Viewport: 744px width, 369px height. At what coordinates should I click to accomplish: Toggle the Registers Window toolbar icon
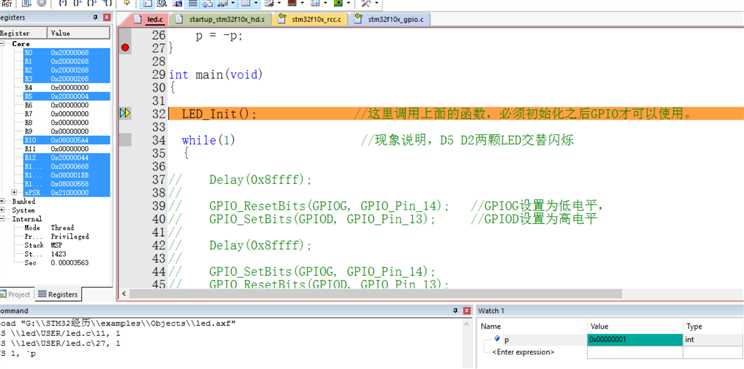click(192, 3)
